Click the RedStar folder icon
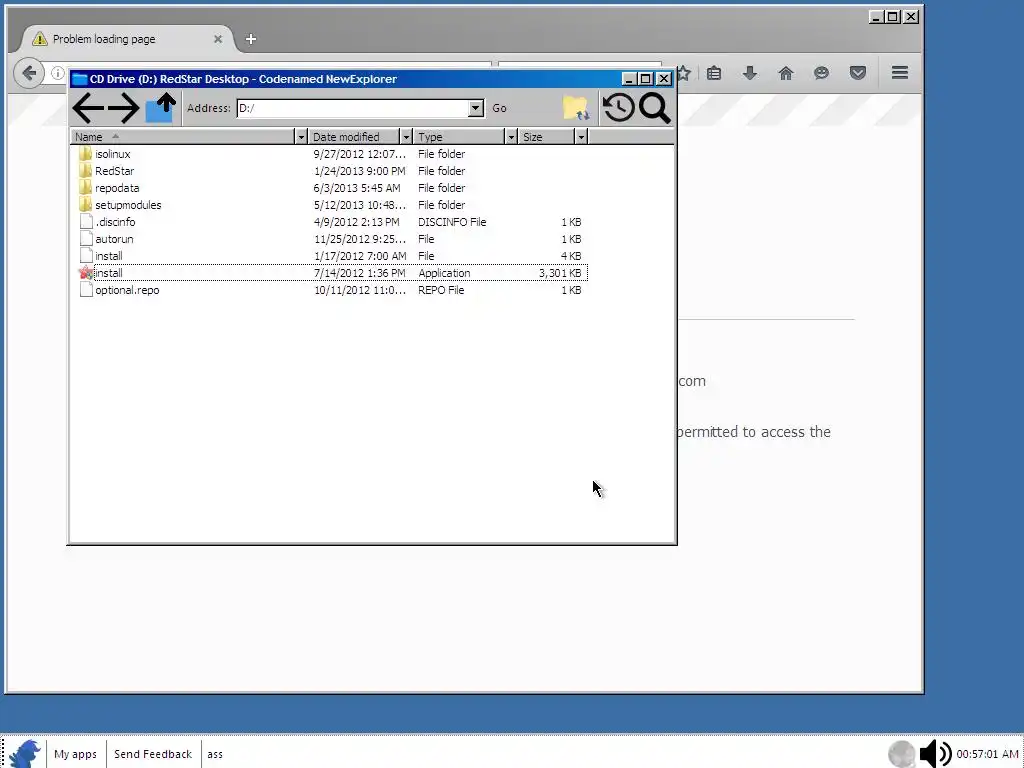 (85, 171)
